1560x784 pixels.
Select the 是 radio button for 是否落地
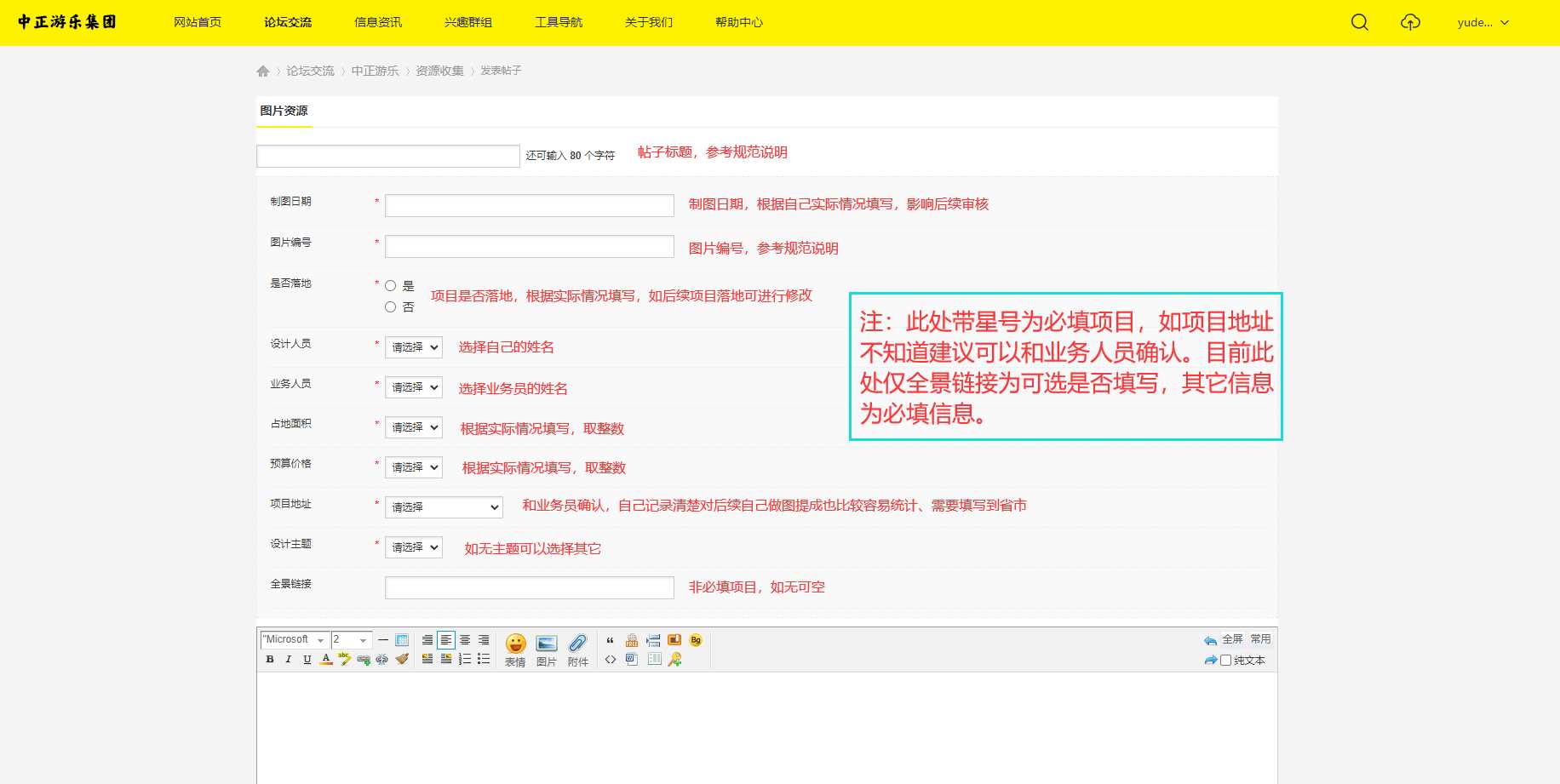tap(390, 286)
